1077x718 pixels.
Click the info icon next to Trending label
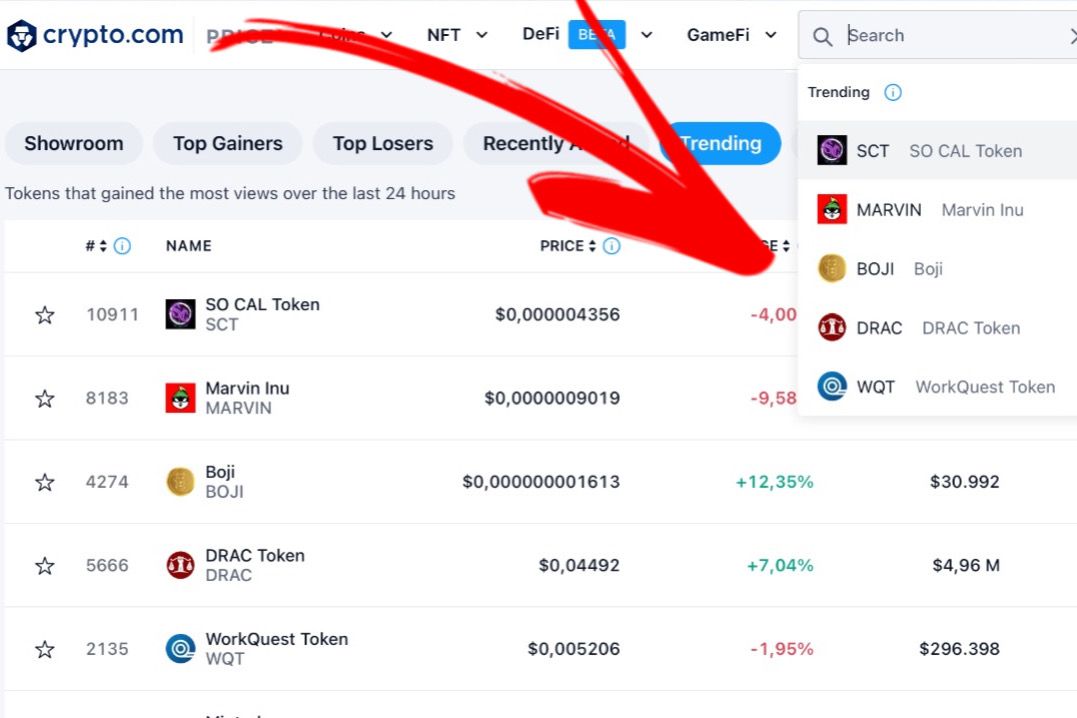pos(892,92)
